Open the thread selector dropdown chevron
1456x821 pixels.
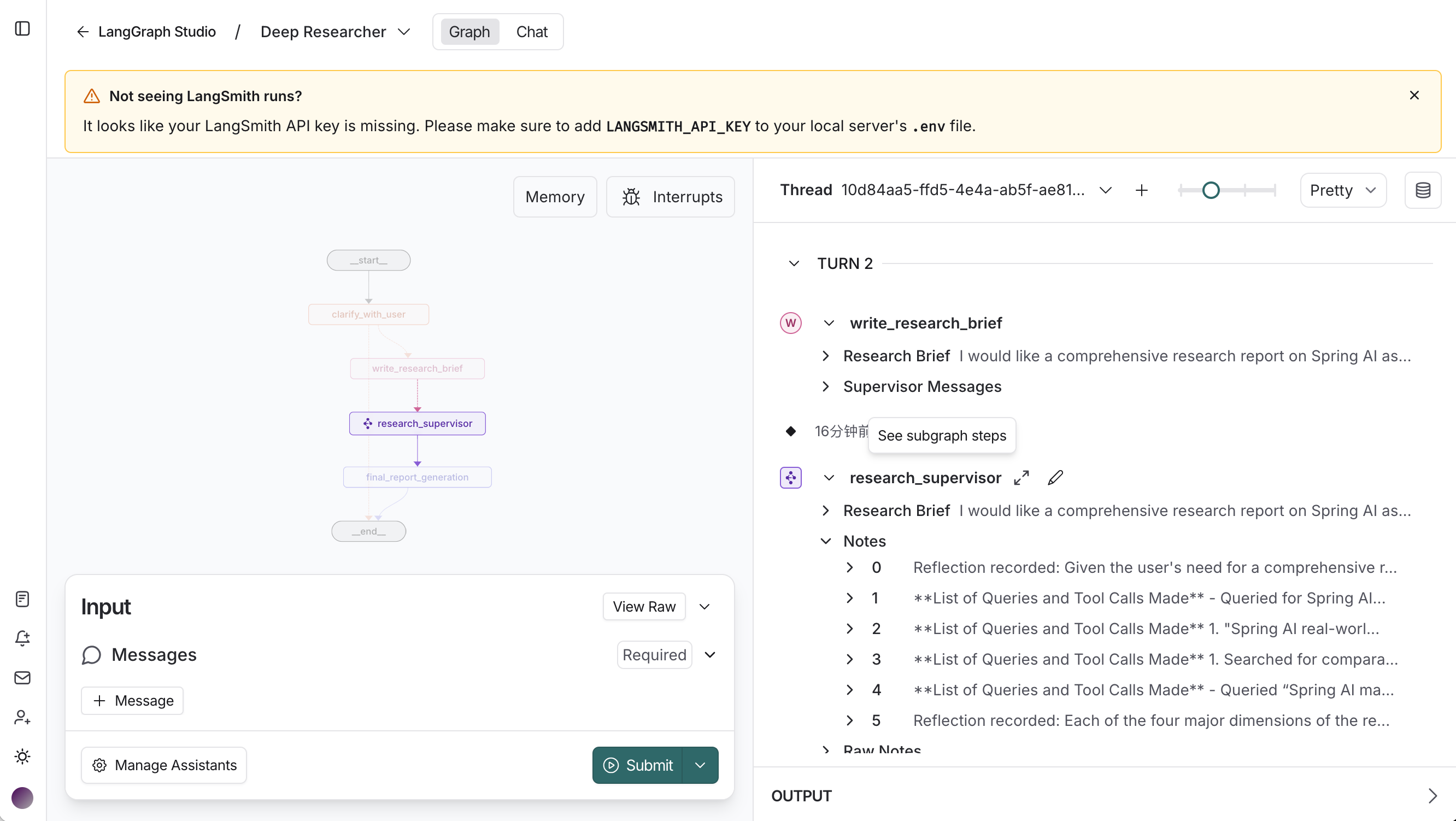pos(1105,190)
